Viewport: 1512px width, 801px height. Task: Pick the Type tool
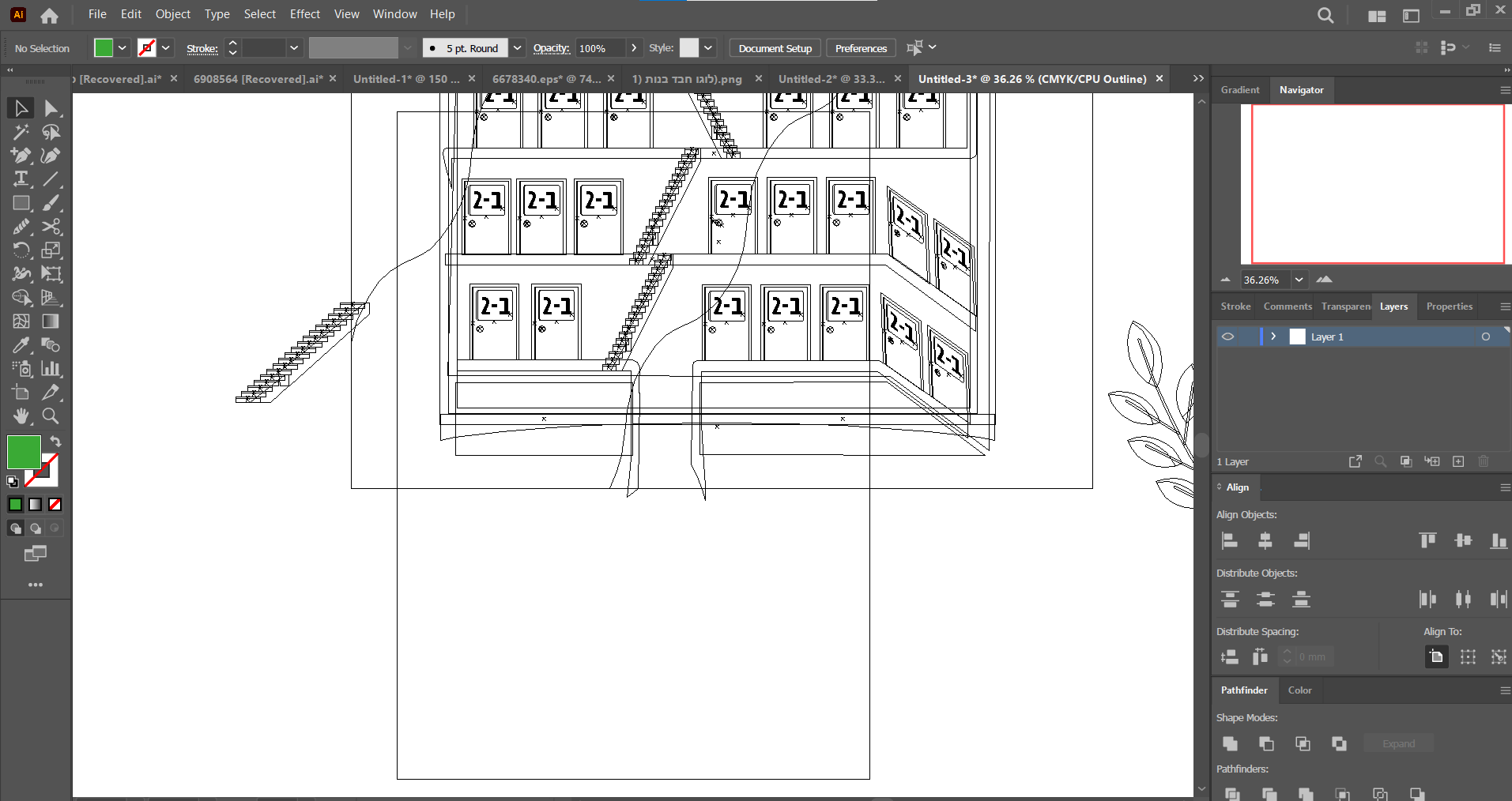point(21,179)
